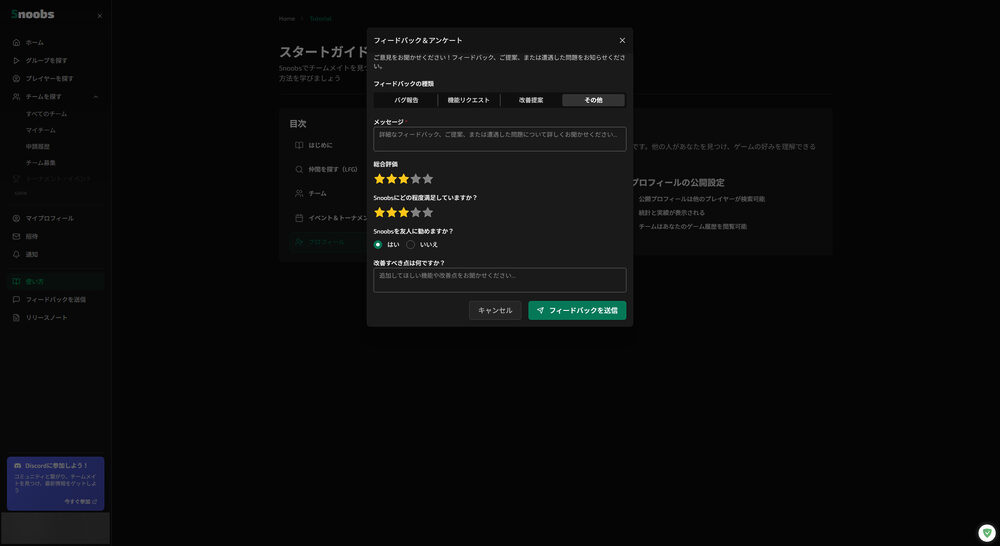Open フィードバックを送信 in the sidebar
This screenshot has width=1000, height=546.
coord(55,299)
